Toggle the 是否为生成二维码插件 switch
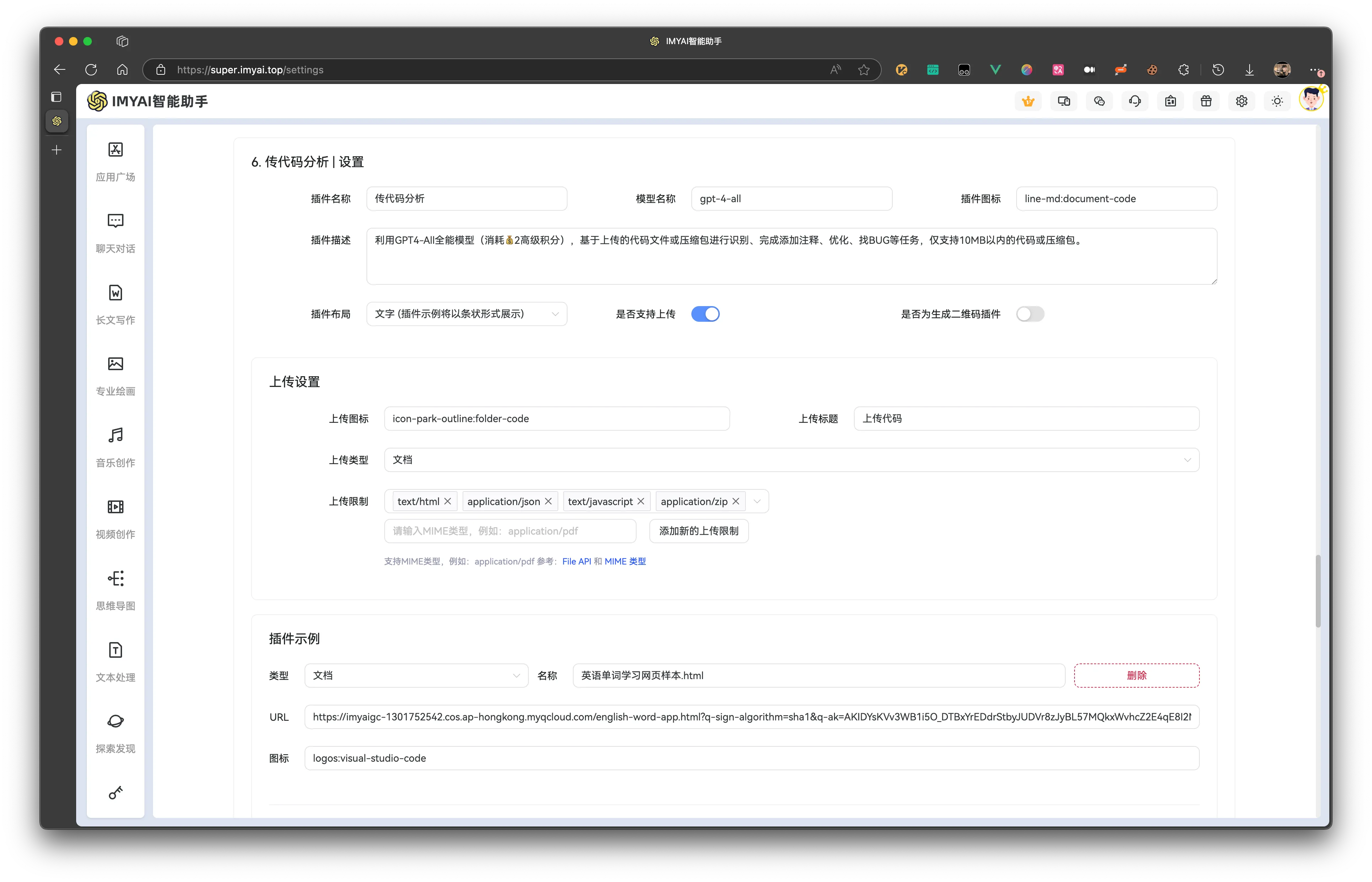Screen dimensions: 1372x882 (x=1030, y=314)
